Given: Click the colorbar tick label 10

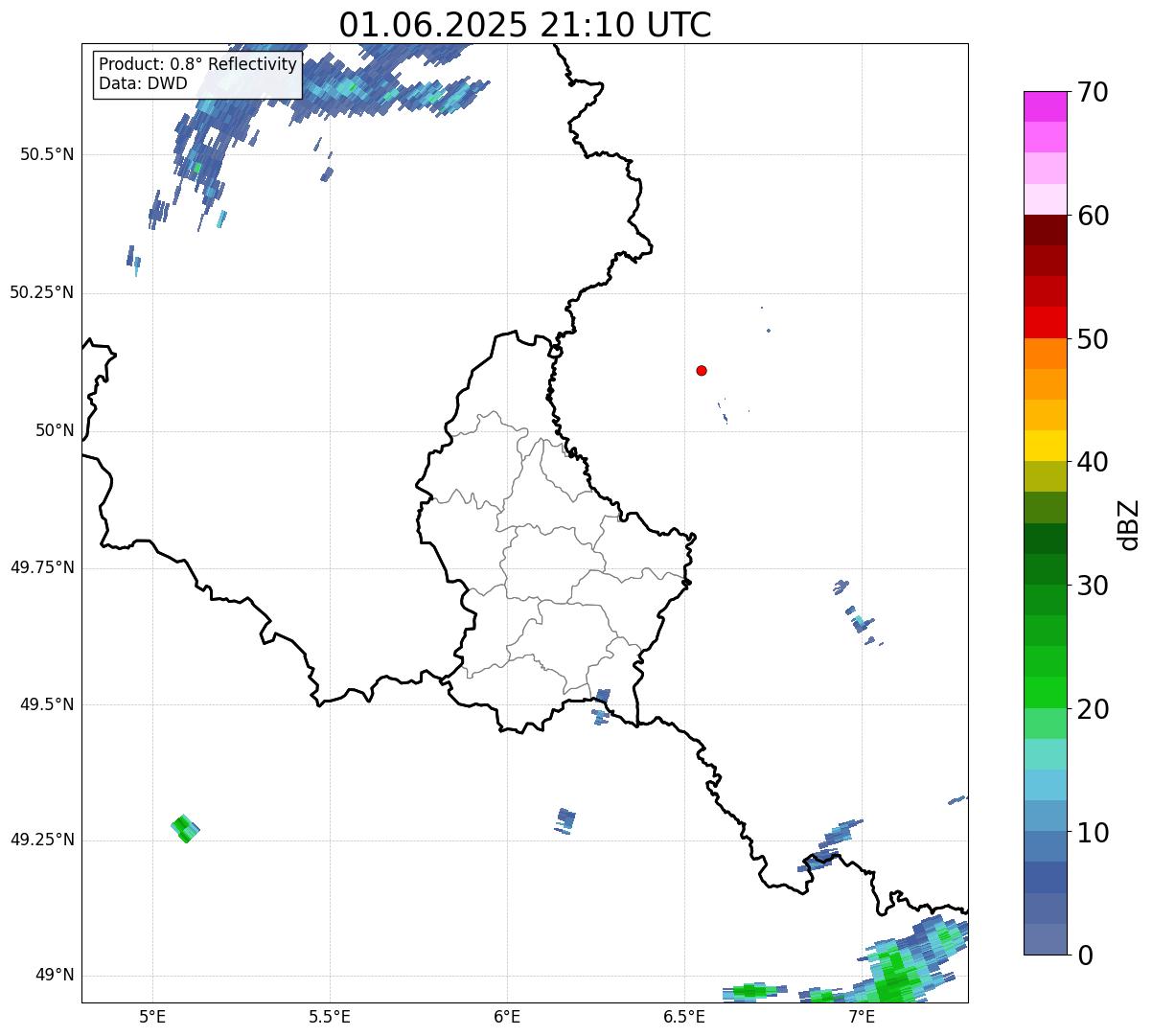Looking at the screenshot, I should click(x=1093, y=833).
